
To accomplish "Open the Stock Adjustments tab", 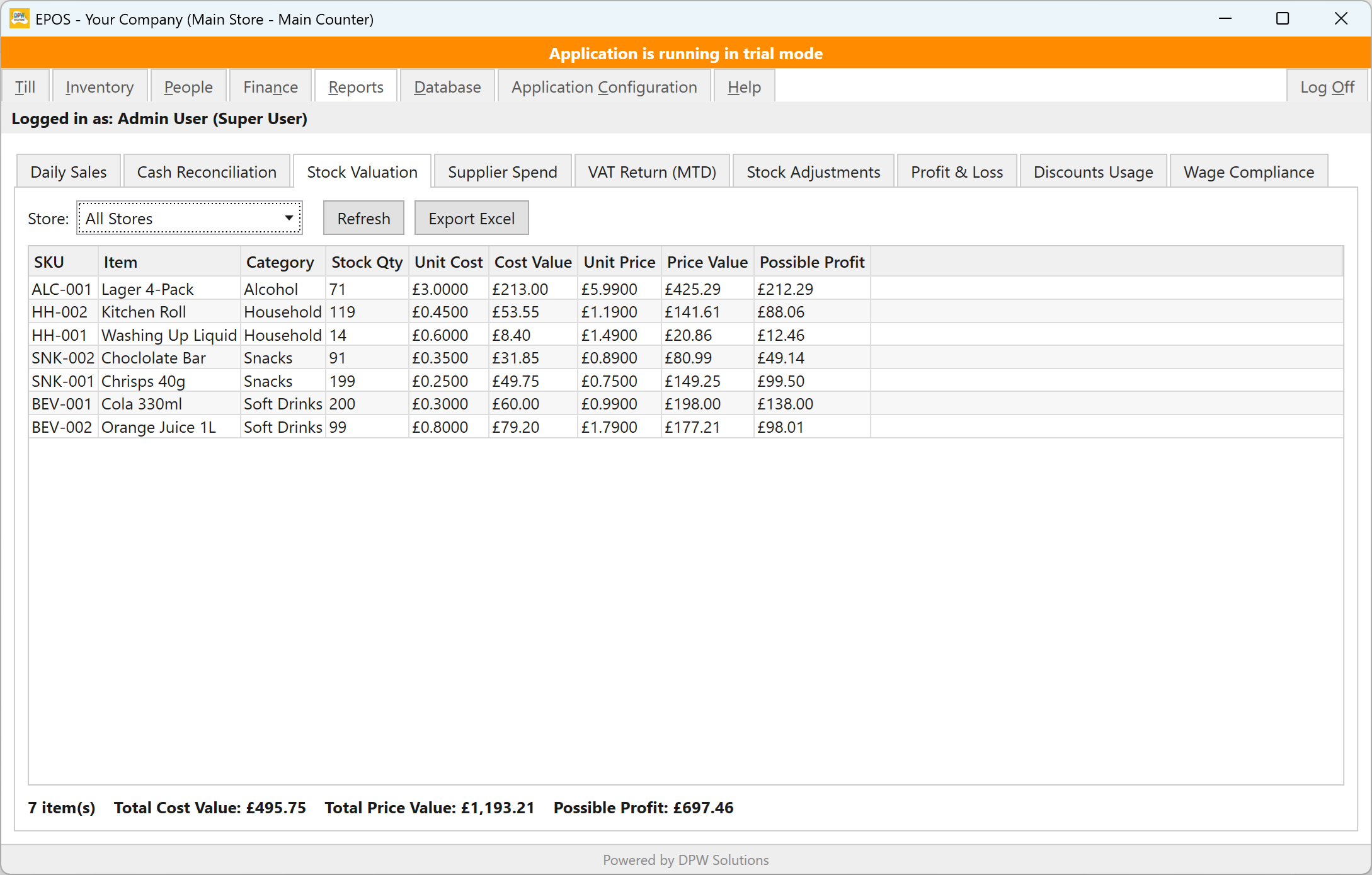I will click(x=813, y=172).
